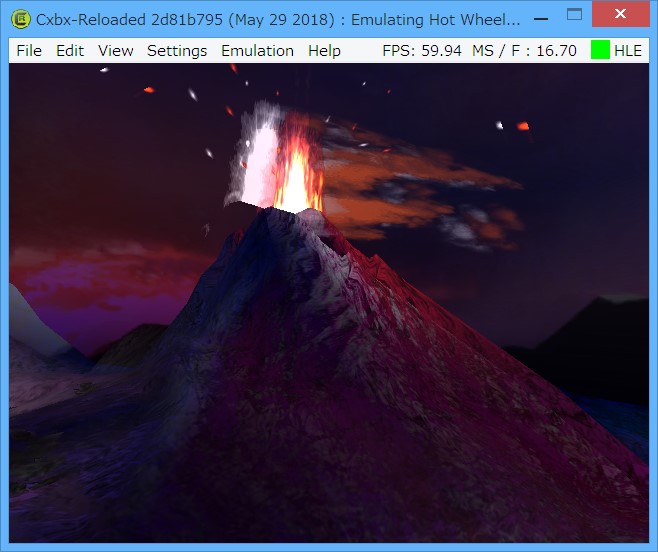658x552 pixels.
Task: Open the File menu
Action: click(x=29, y=51)
